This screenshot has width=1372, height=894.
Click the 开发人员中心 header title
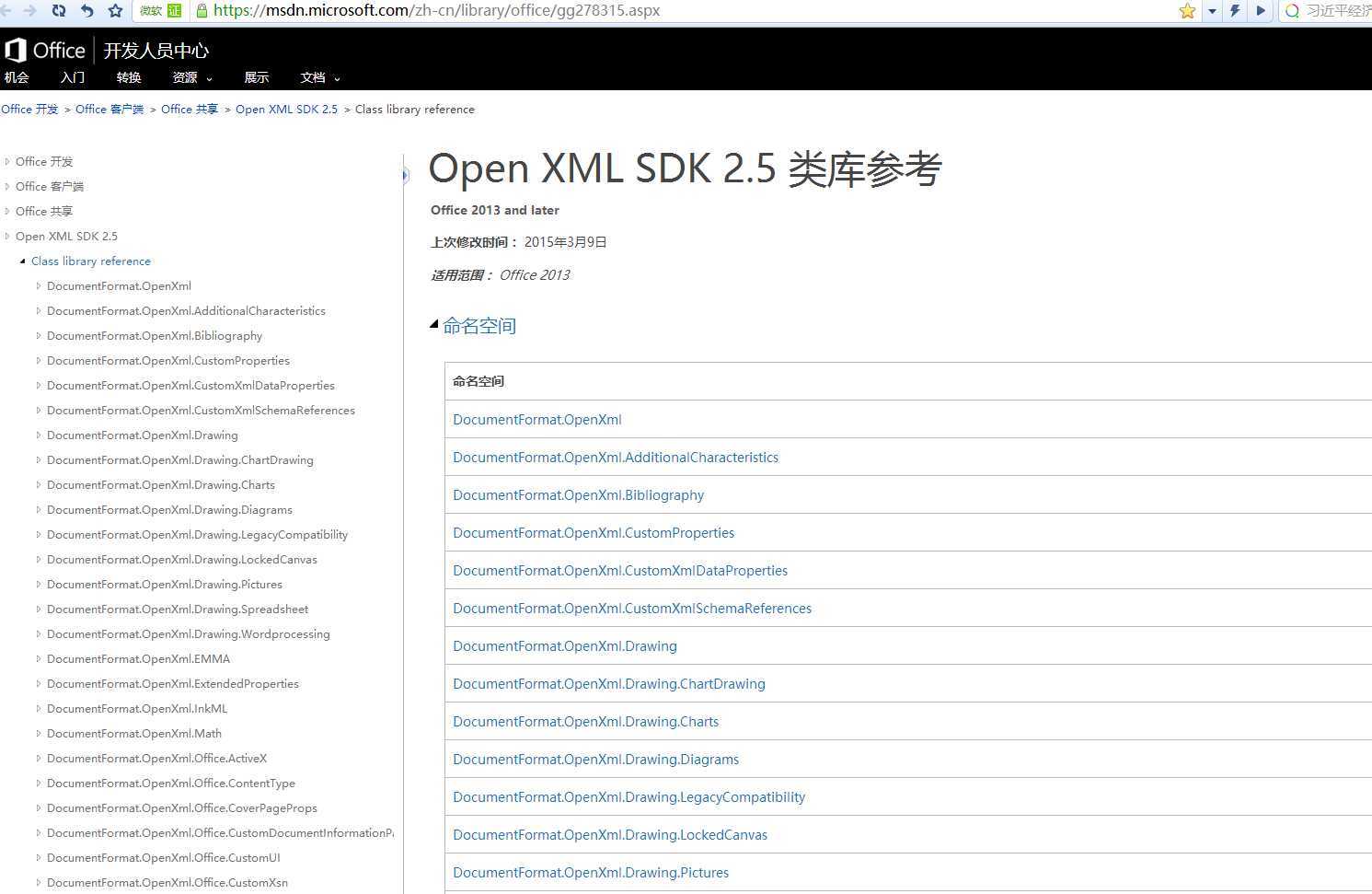click(x=156, y=51)
